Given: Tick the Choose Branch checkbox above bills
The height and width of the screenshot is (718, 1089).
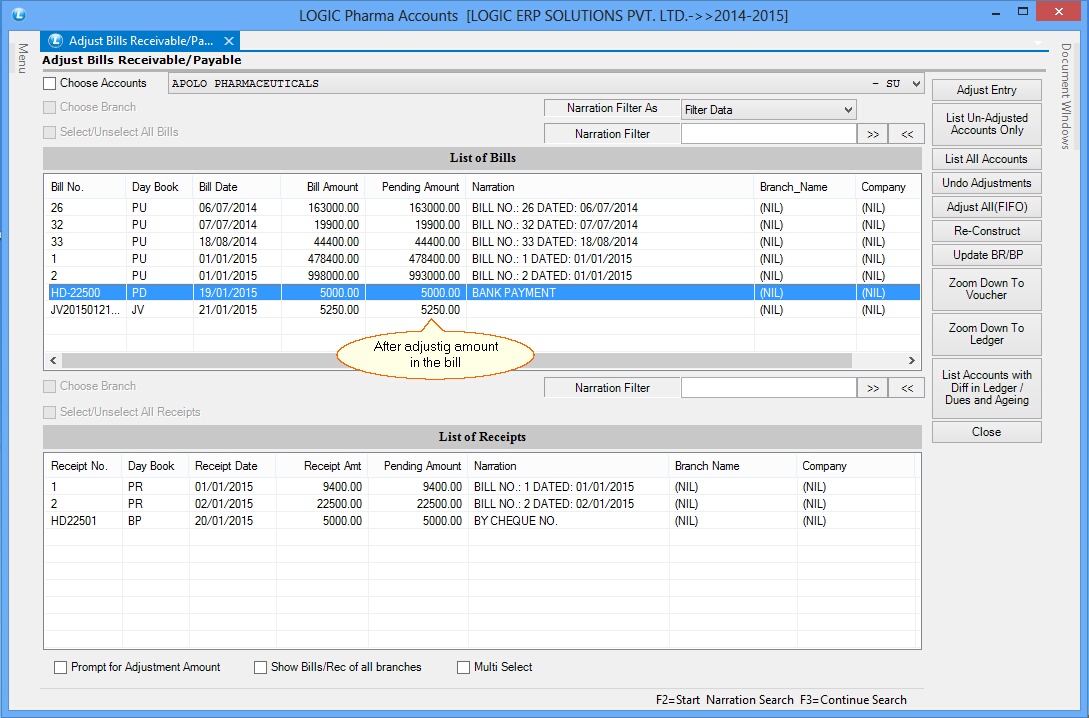Looking at the screenshot, I should tap(49, 108).
